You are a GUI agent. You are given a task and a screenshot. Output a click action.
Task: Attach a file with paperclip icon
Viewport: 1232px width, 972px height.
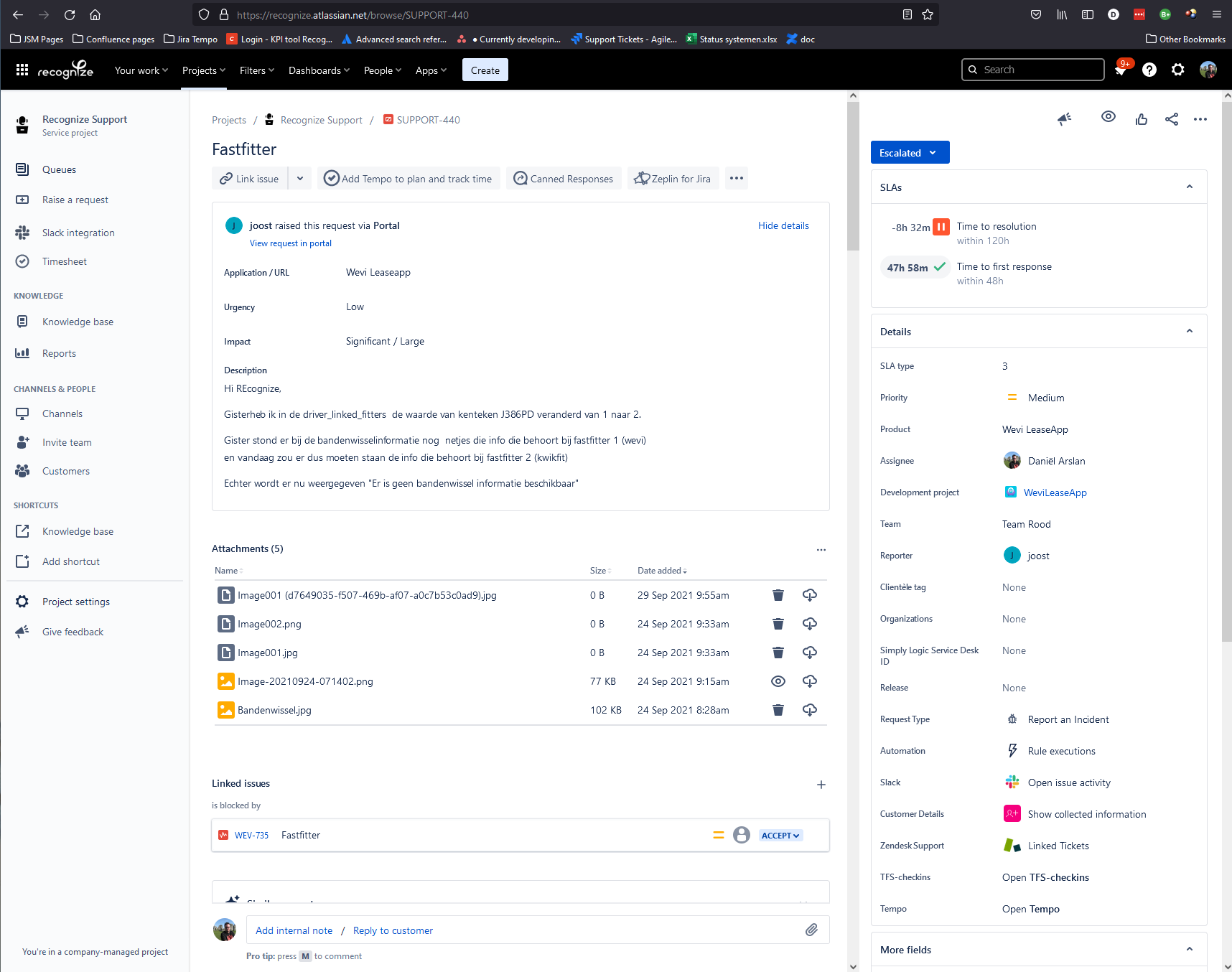[811, 930]
